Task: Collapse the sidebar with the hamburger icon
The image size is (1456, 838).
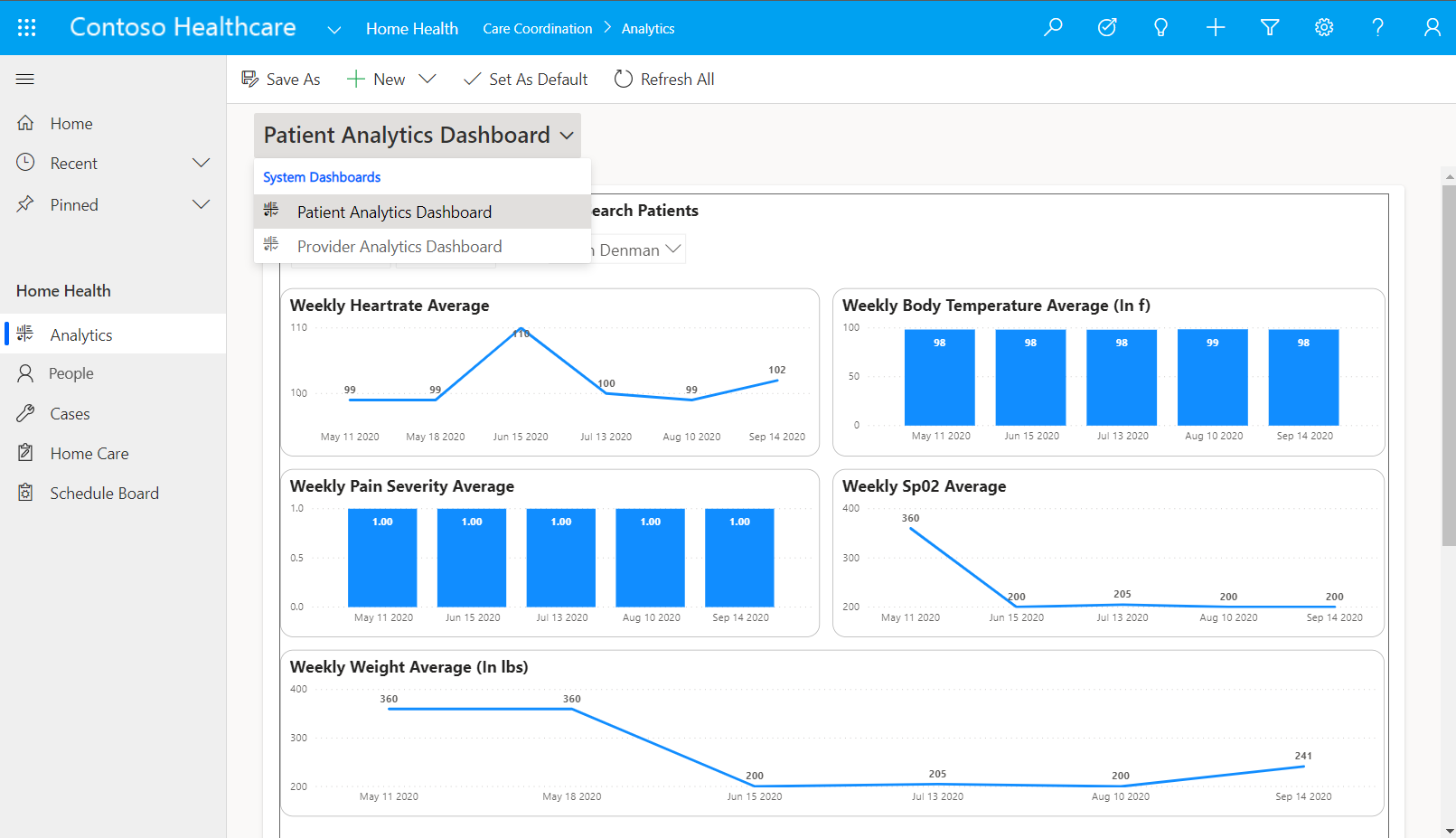Action: (24, 79)
